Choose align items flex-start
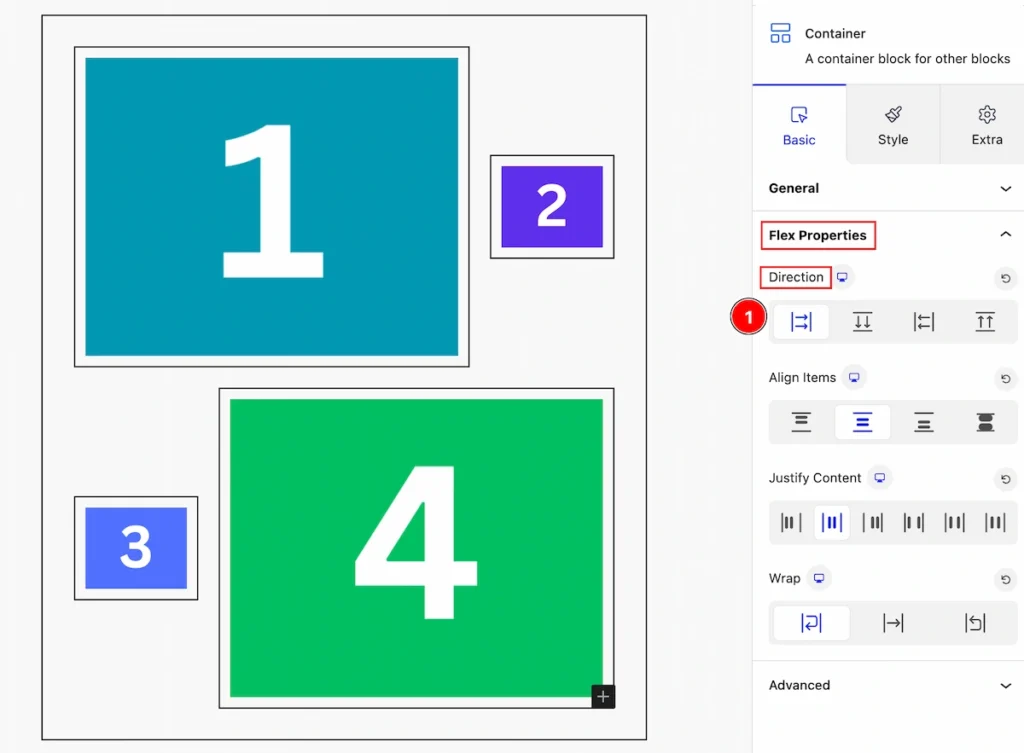Screen dimensions: 1024x753 (801, 423)
